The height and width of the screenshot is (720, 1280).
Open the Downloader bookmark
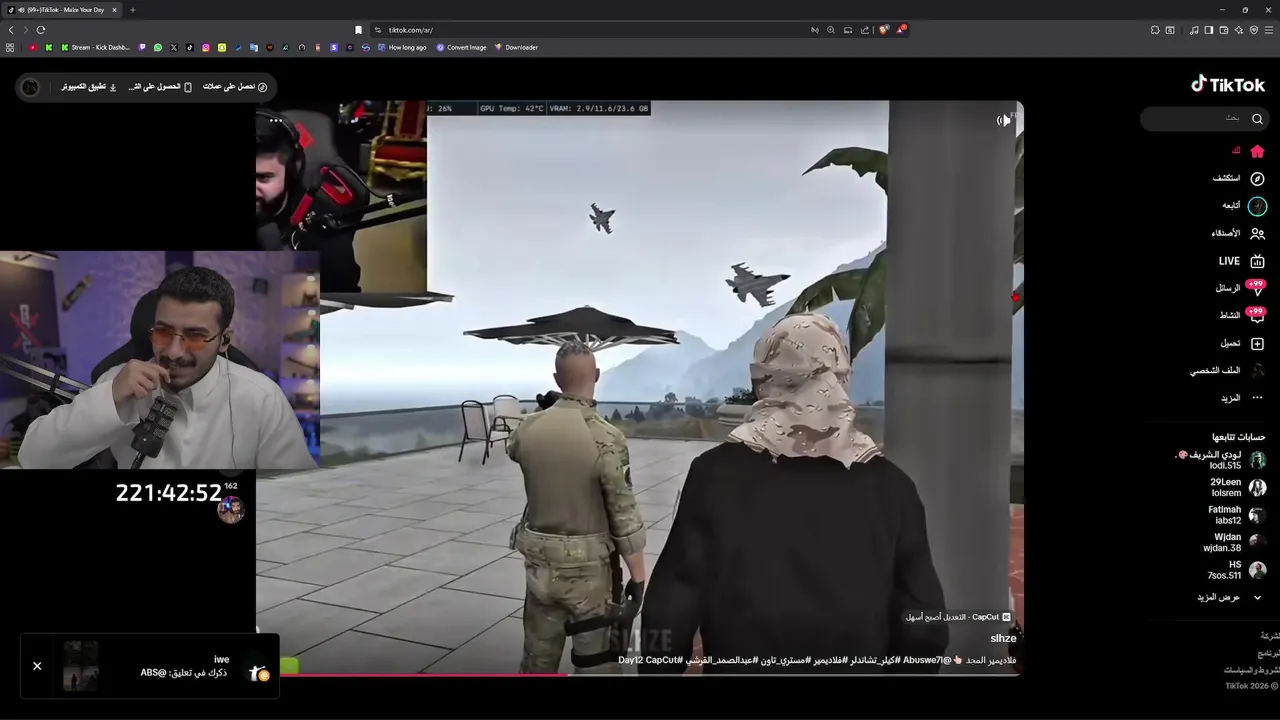tap(516, 47)
